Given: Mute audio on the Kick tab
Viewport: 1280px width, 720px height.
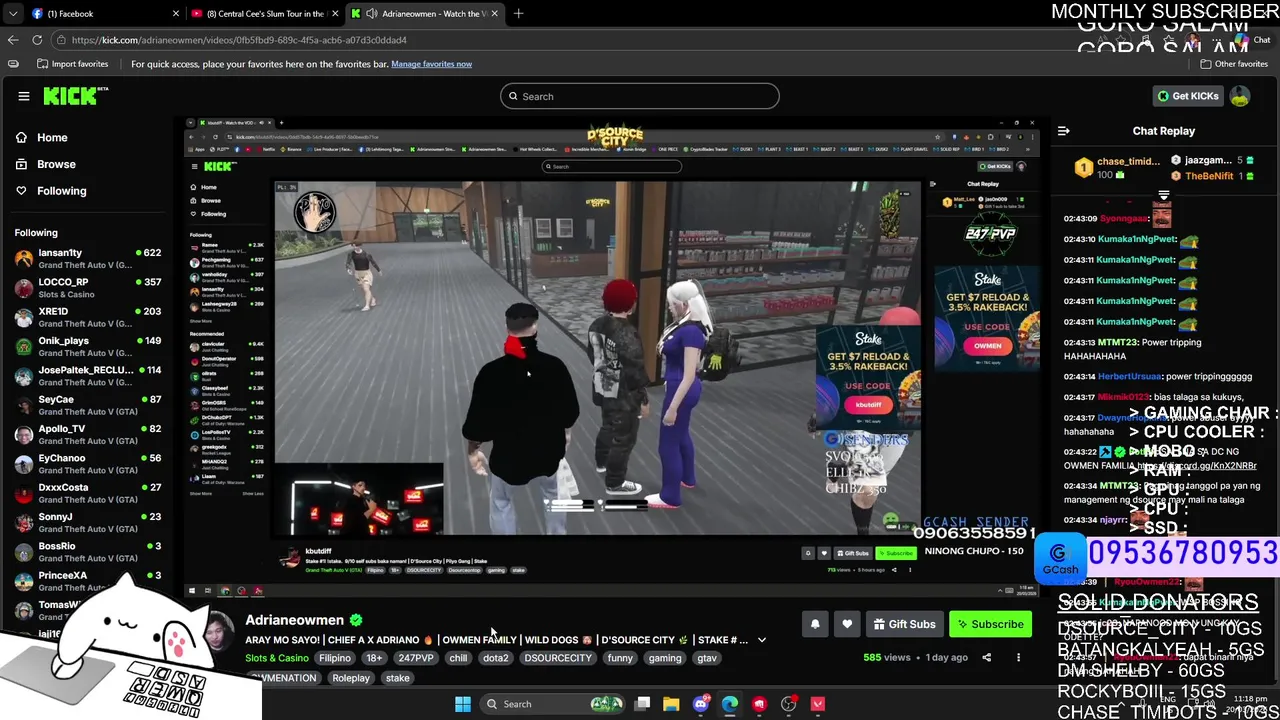Looking at the screenshot, I should [x=372, y=14].
